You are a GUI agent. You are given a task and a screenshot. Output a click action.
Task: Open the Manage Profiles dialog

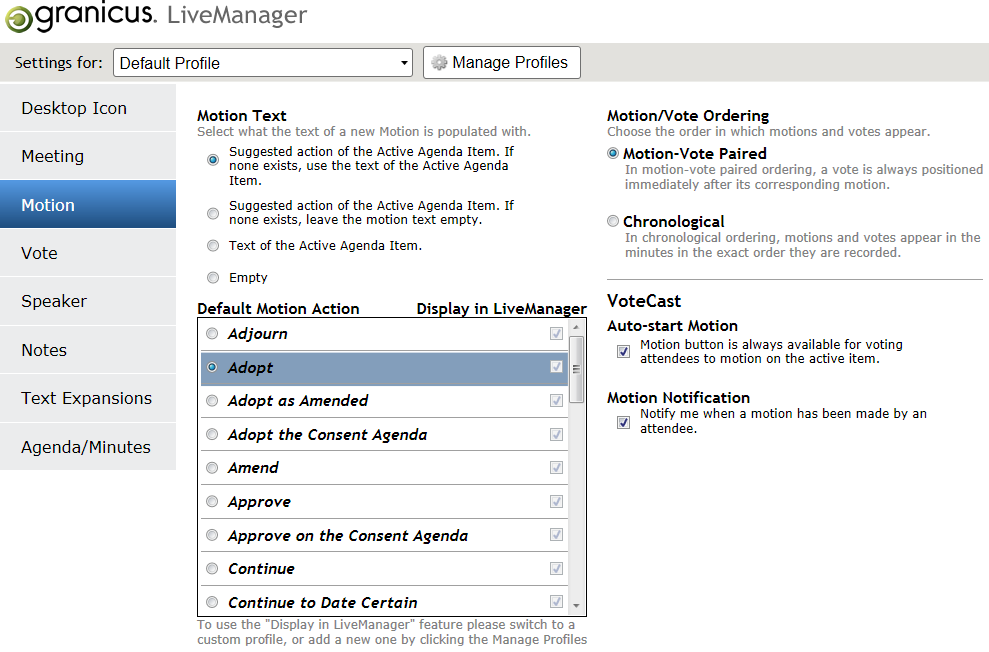tap(501, 62)
